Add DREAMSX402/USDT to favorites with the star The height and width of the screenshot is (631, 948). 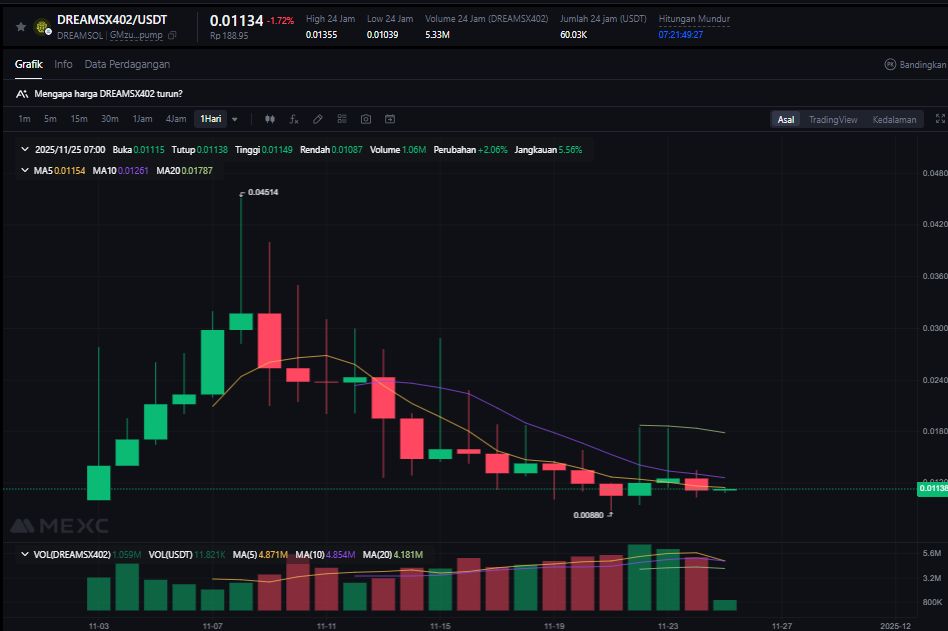(21, 27)
